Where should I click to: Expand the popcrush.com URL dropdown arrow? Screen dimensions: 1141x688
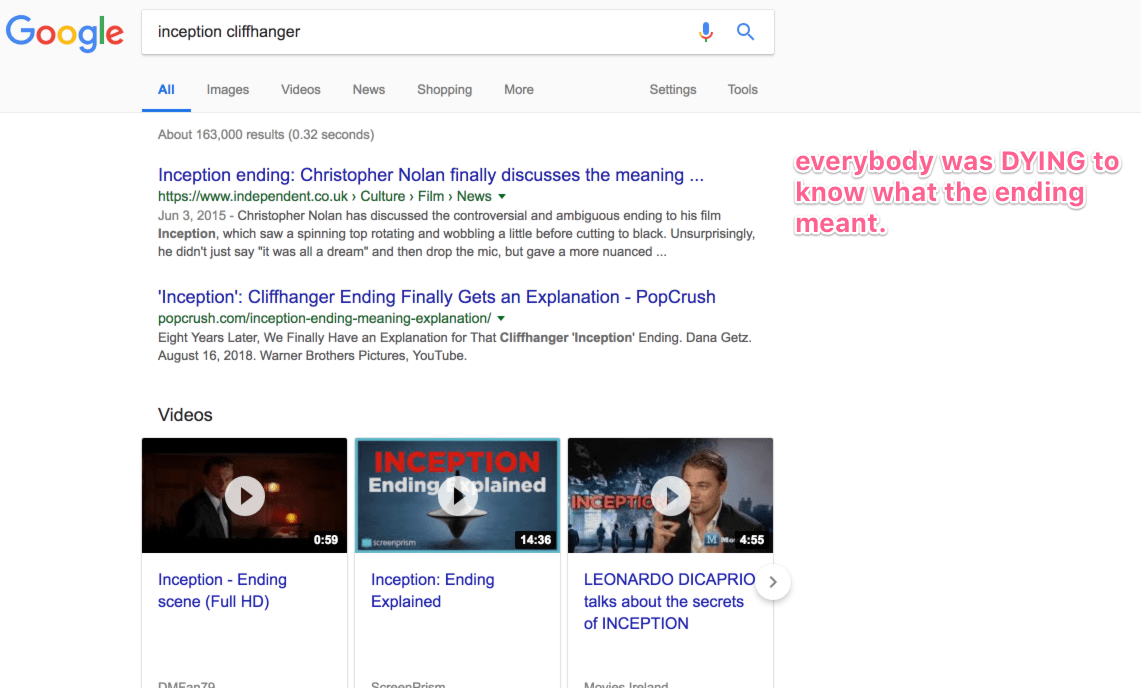501,319
